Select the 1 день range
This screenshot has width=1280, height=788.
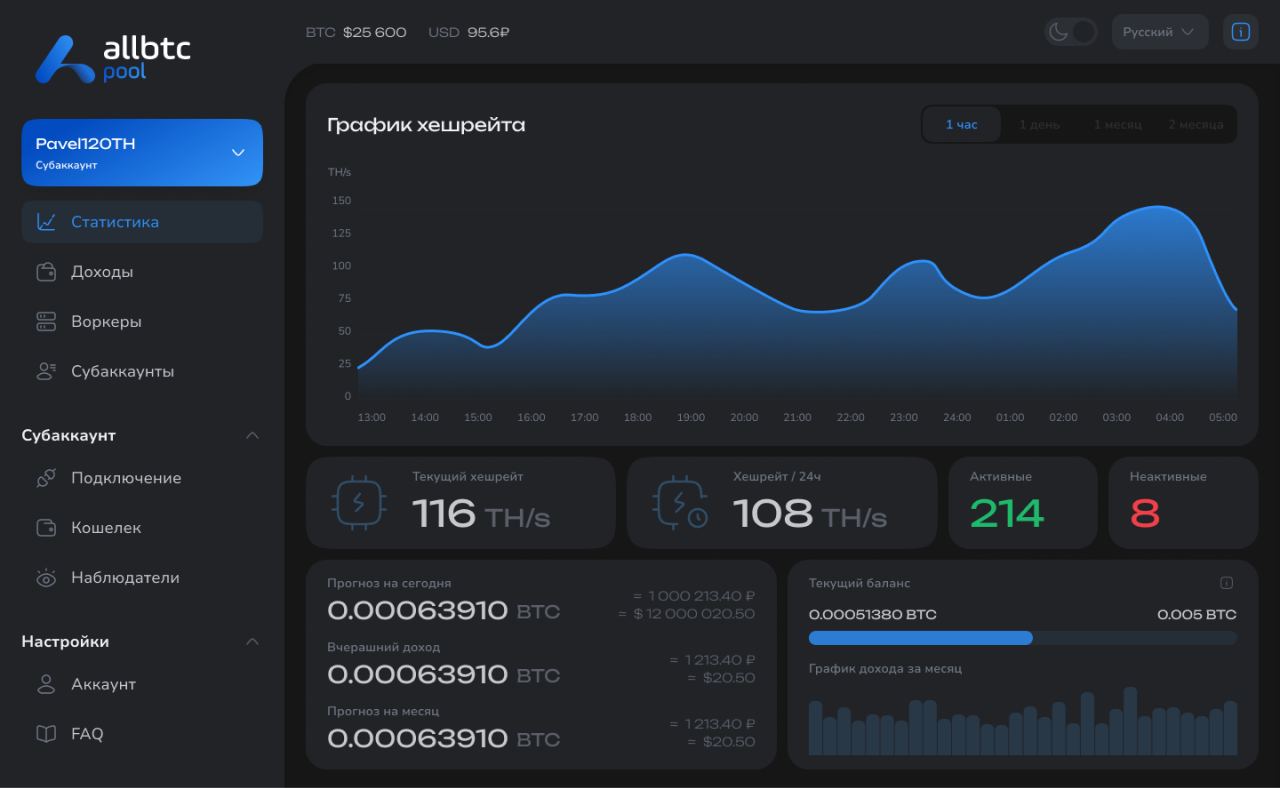click(1039, 125)
